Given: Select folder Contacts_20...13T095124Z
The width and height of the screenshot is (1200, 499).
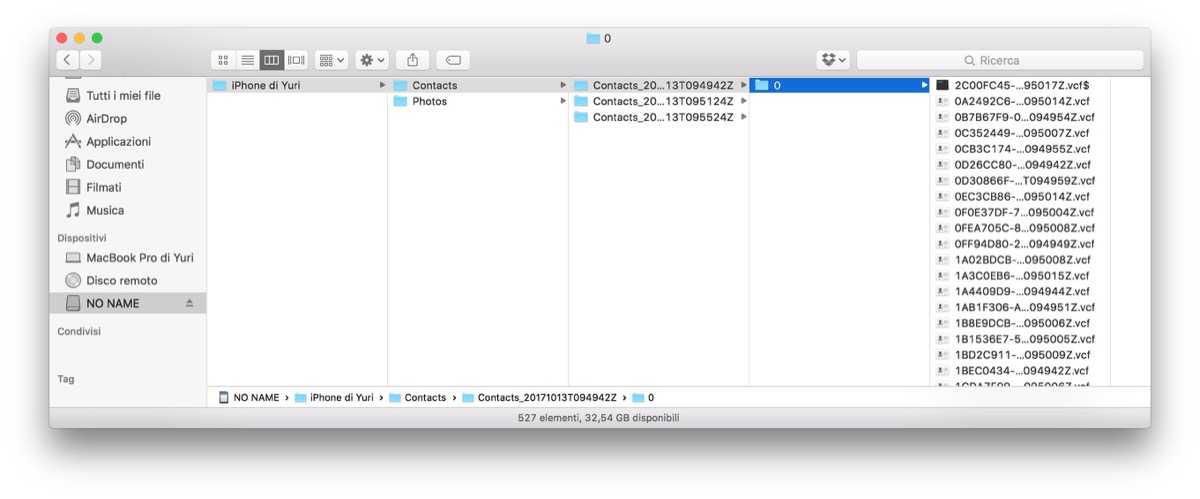Looking at the screenshot, I should pyautogui.click(x=658, y=101).
